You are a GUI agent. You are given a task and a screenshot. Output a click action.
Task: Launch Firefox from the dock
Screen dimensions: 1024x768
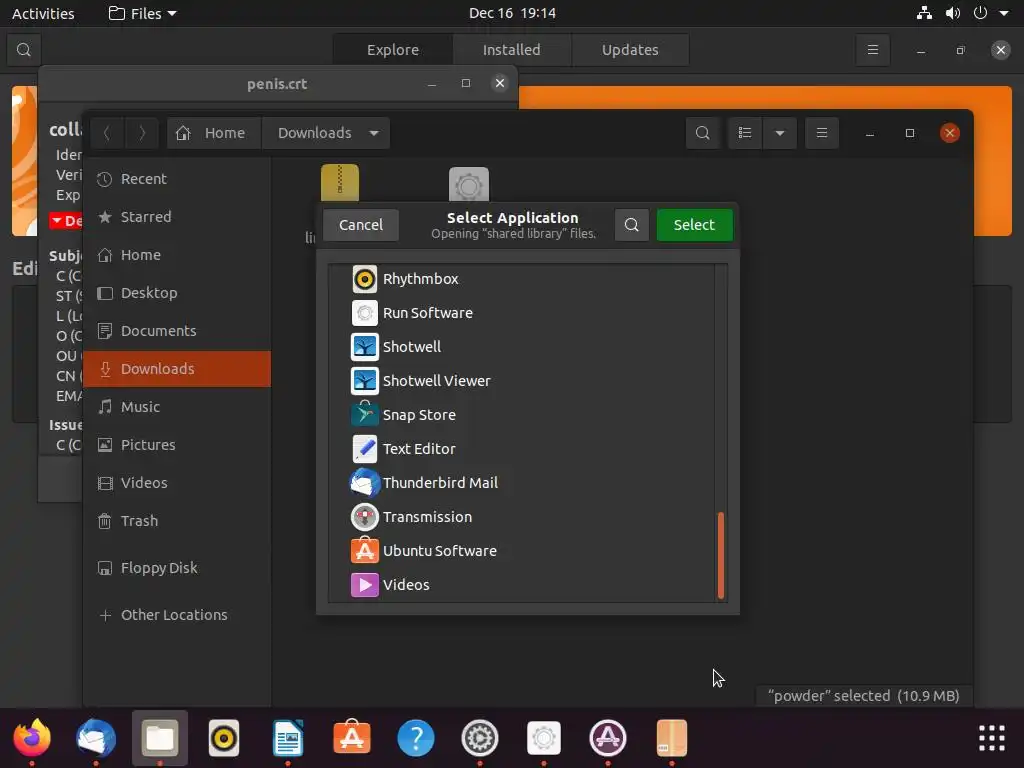[32, 738]
